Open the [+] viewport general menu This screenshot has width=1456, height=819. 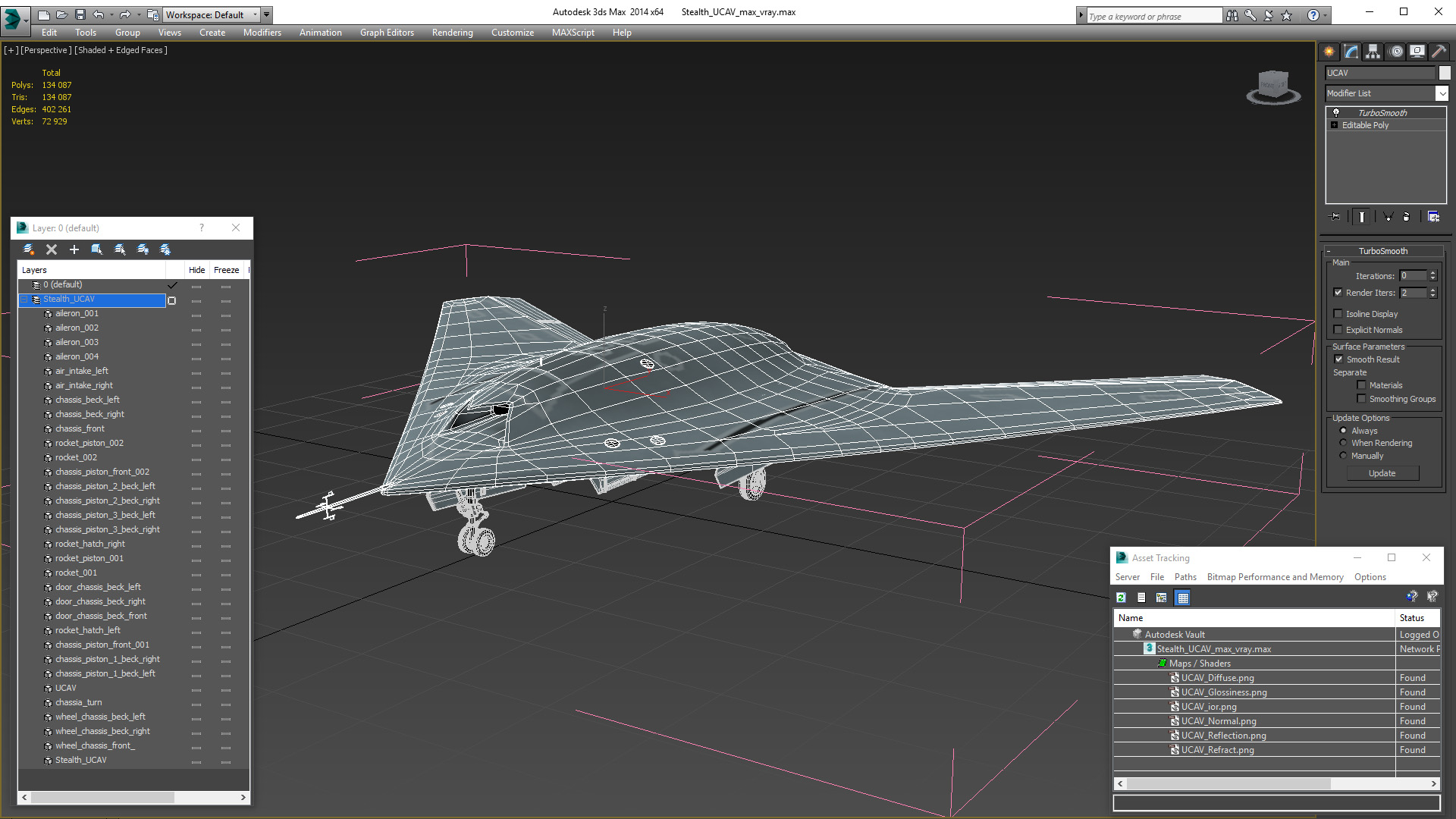point(11,50)
